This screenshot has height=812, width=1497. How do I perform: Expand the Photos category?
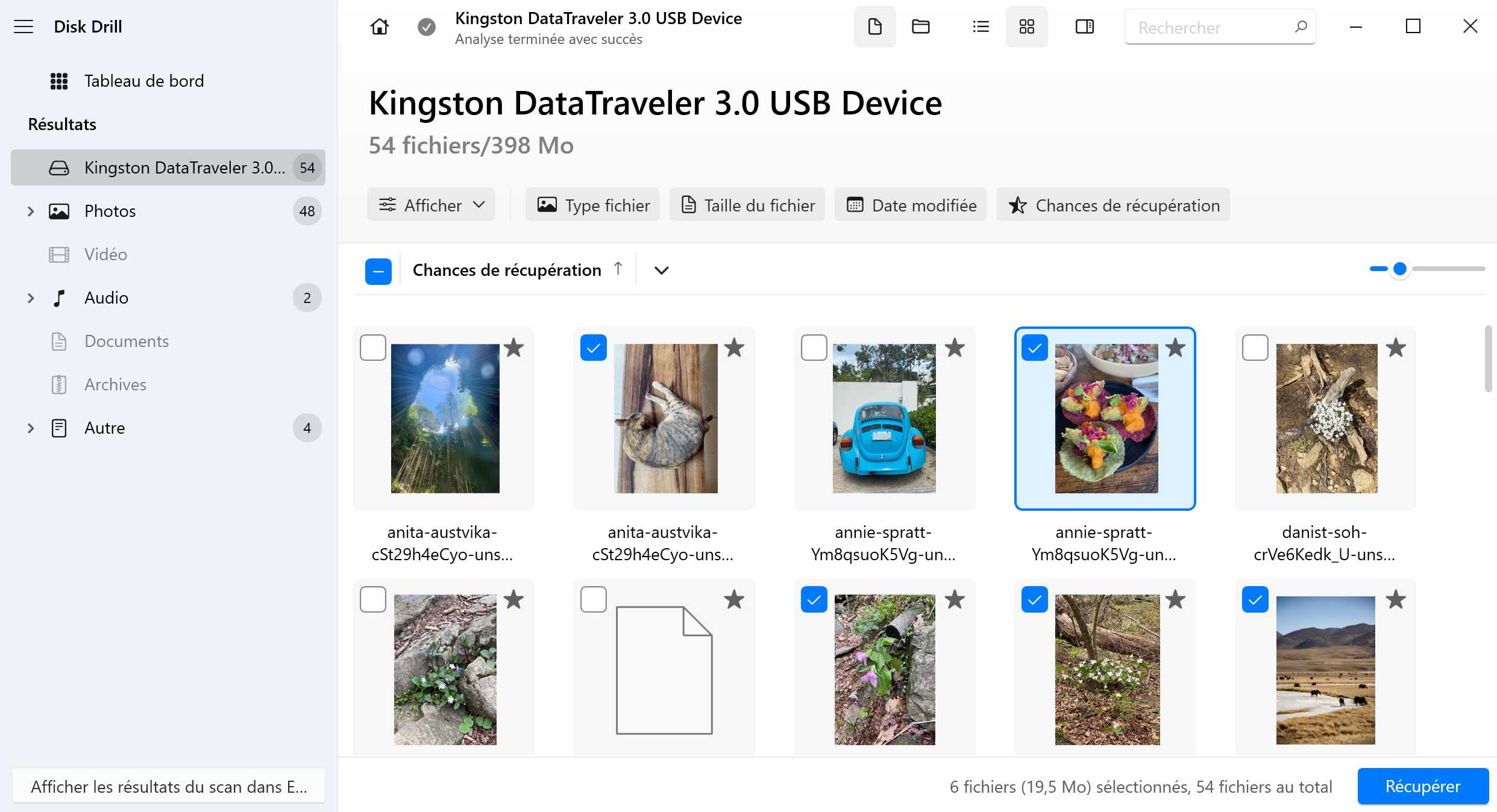coord(31,211)
